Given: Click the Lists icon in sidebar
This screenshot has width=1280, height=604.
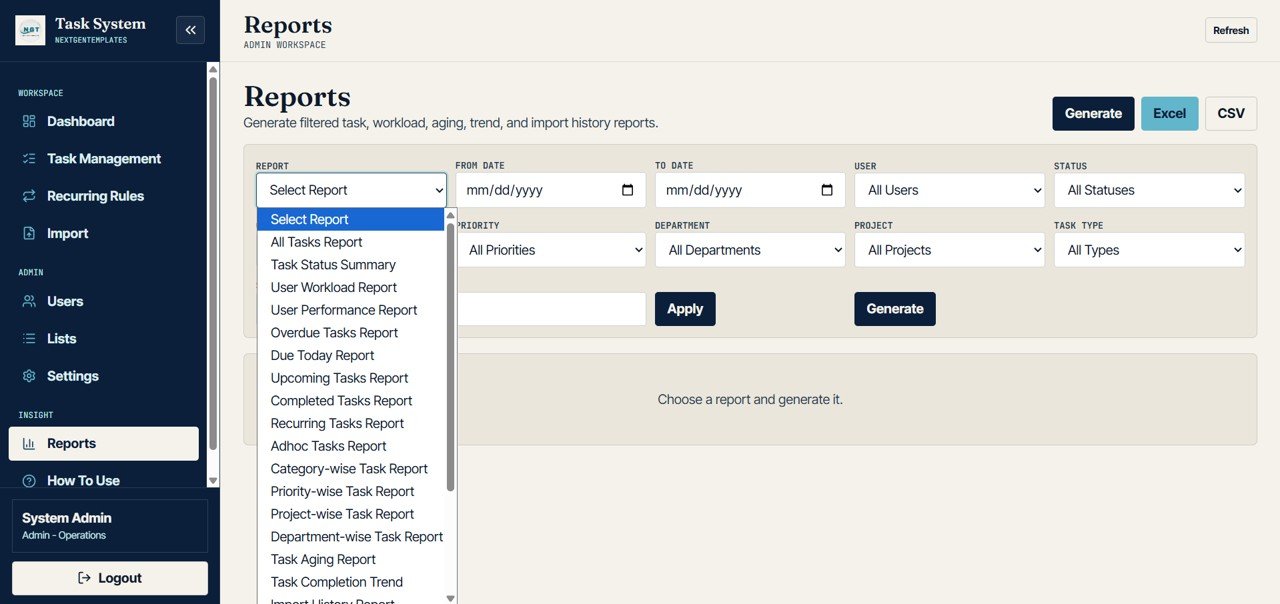Looking at the screenshot, I should click(29, 338).
